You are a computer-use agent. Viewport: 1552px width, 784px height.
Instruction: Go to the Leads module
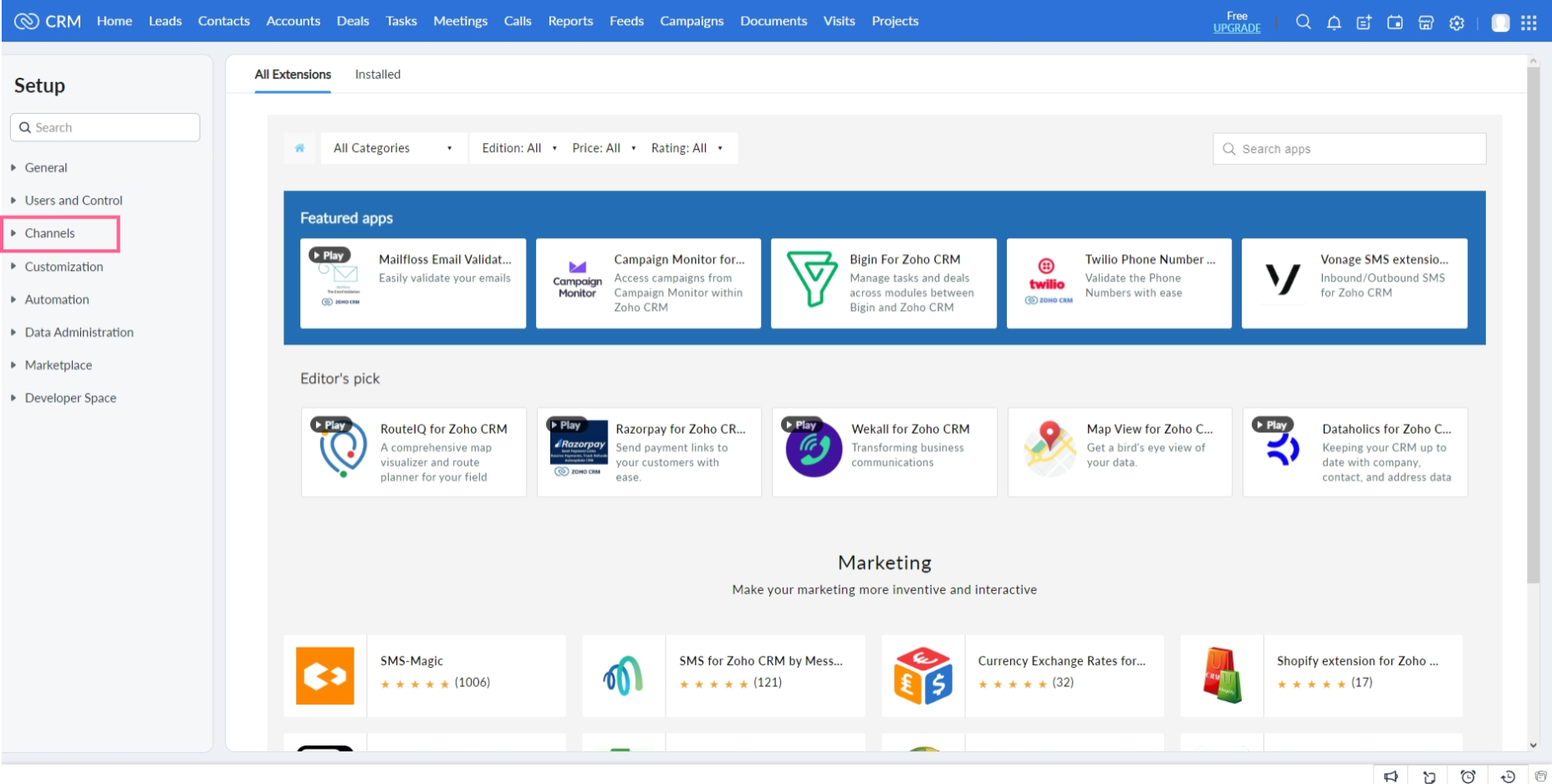(x=165, y=21)
